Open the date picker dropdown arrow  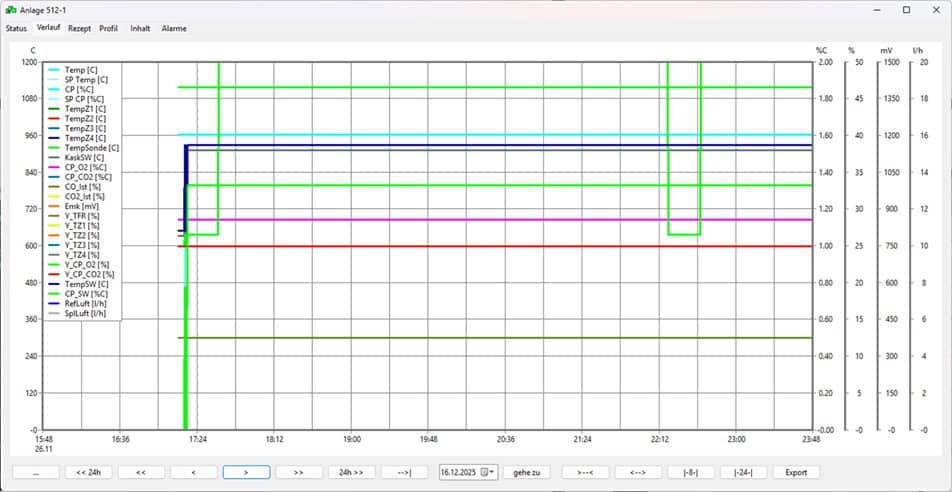click(x=491, y=472)
